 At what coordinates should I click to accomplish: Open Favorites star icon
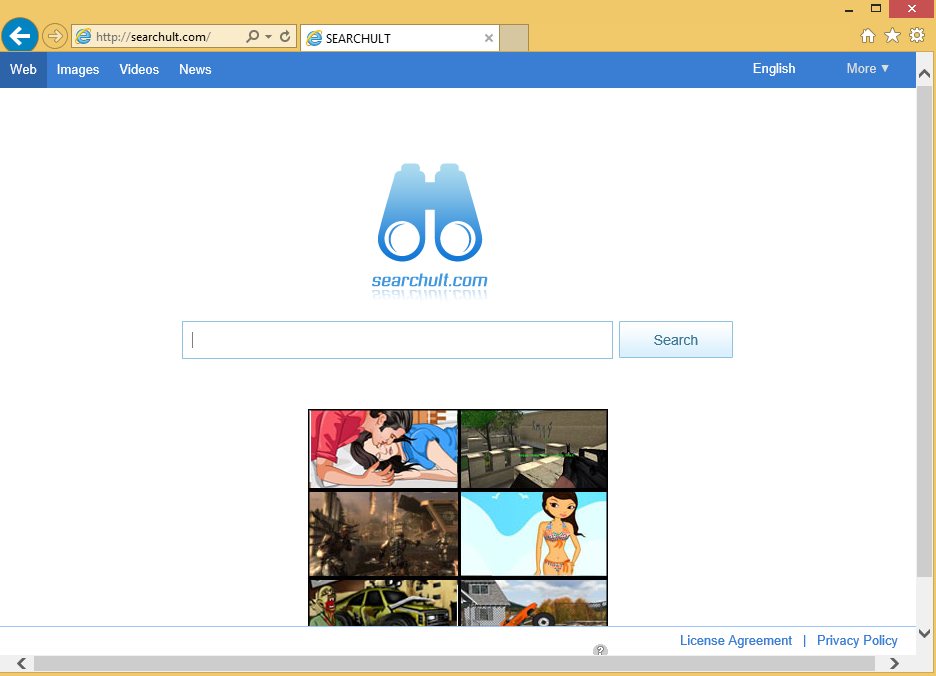point(892,36)
